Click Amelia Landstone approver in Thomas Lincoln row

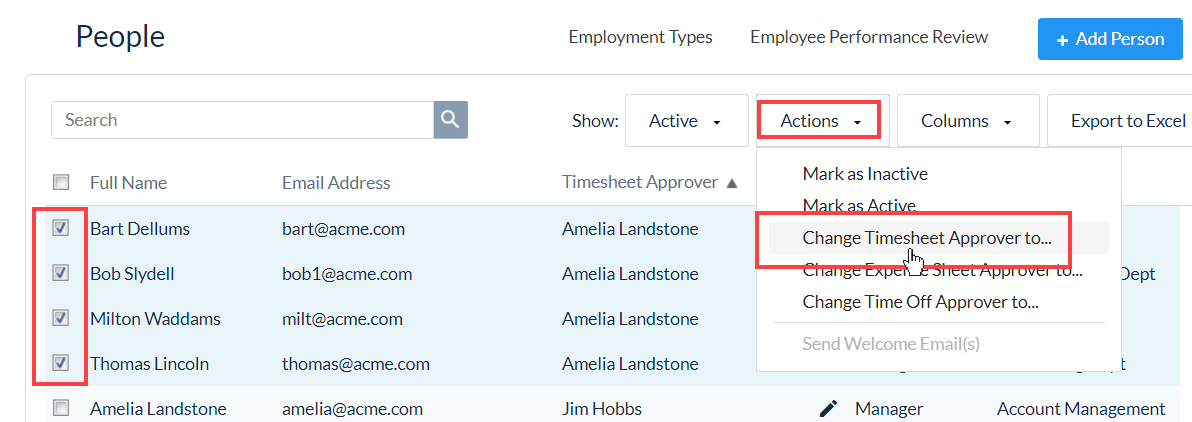[x=630, y=363]
